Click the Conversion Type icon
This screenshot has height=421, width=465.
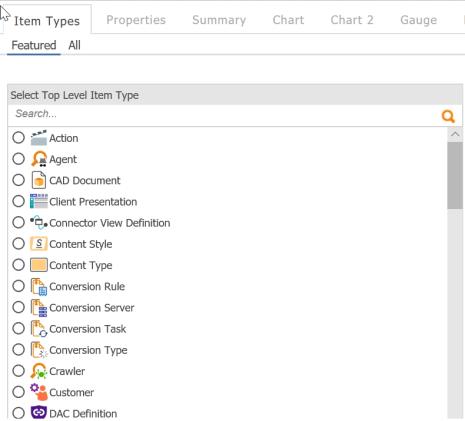[x=39, y=350]
